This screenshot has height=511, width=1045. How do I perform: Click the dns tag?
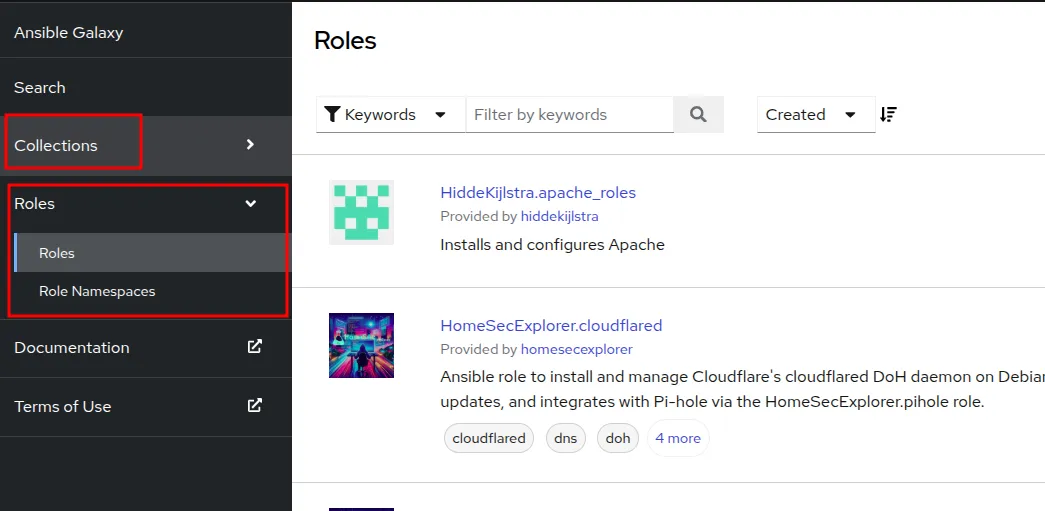click(x=566, y=438)
